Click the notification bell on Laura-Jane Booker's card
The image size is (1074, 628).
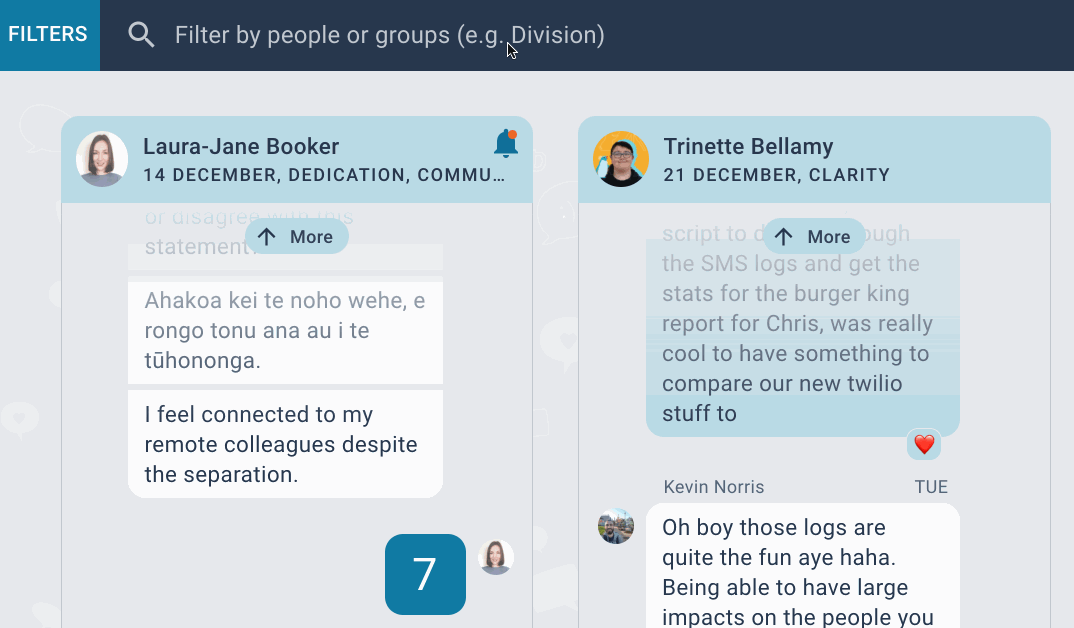point(506,144)
